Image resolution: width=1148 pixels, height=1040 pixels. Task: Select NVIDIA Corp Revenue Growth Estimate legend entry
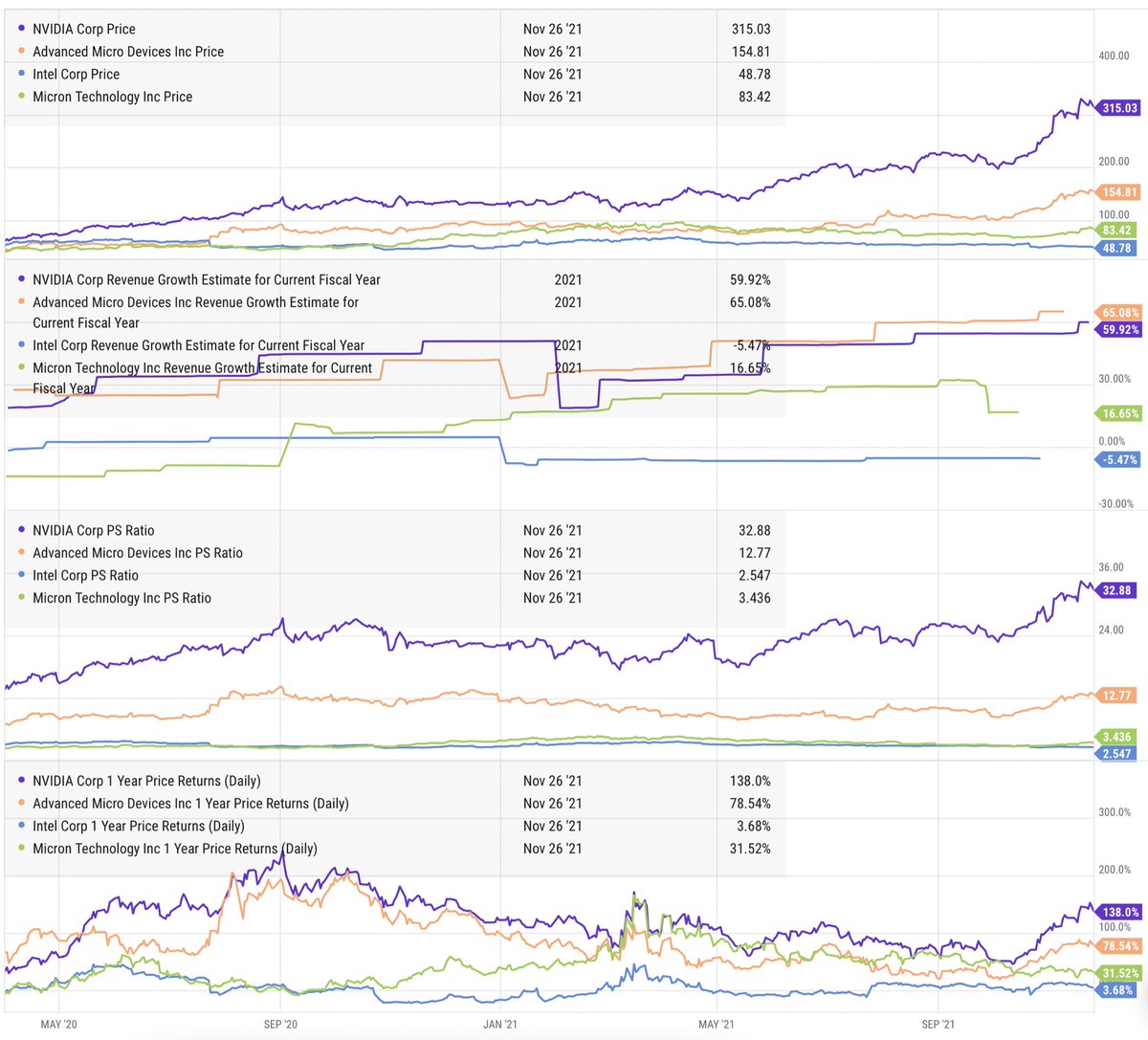(207, 279)
